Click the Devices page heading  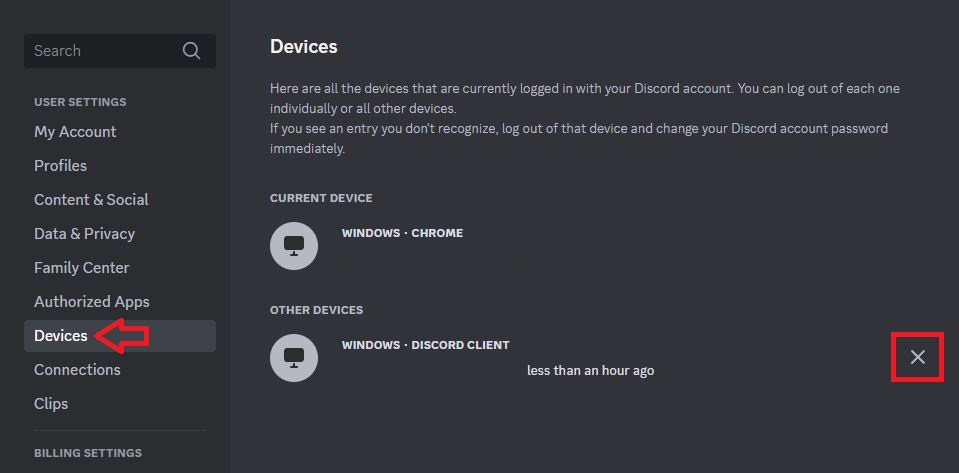point(303,47)
